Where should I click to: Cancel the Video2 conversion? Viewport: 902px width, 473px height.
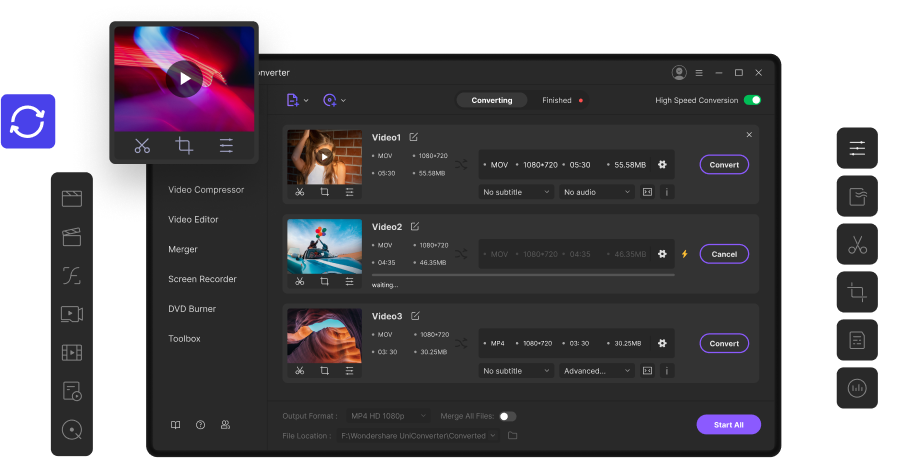[x=724, y=254]
